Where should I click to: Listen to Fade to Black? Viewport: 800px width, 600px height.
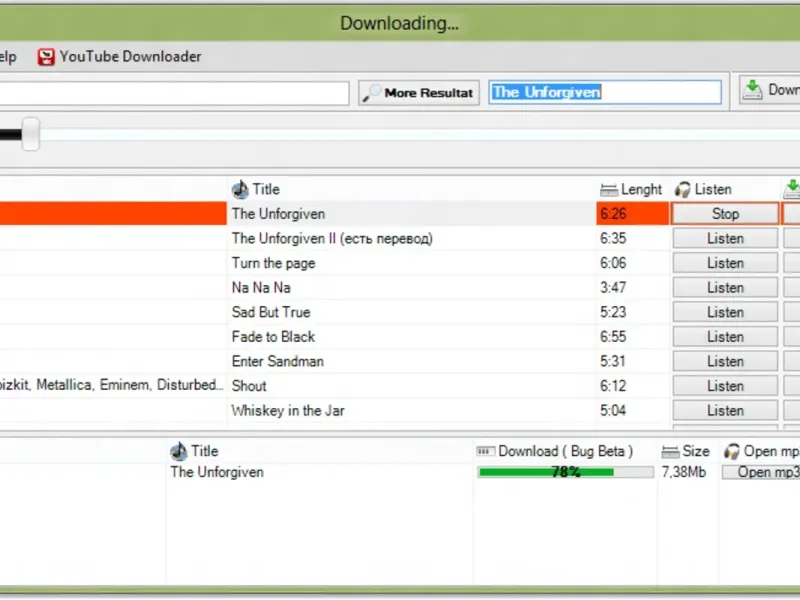pyautogui.click(x=725, y=337)
